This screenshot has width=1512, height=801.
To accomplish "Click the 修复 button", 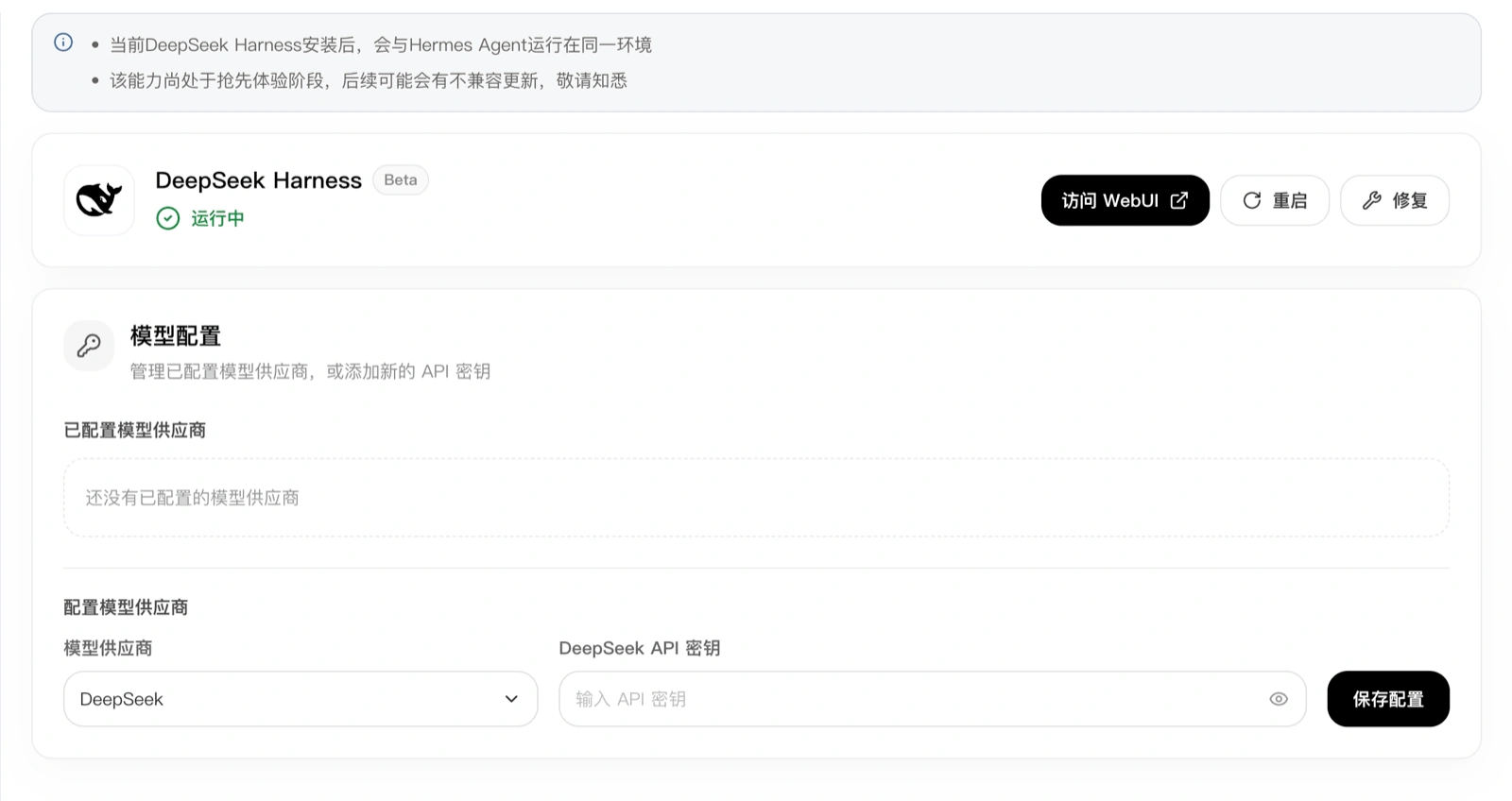I will [x=1395, y=200].
